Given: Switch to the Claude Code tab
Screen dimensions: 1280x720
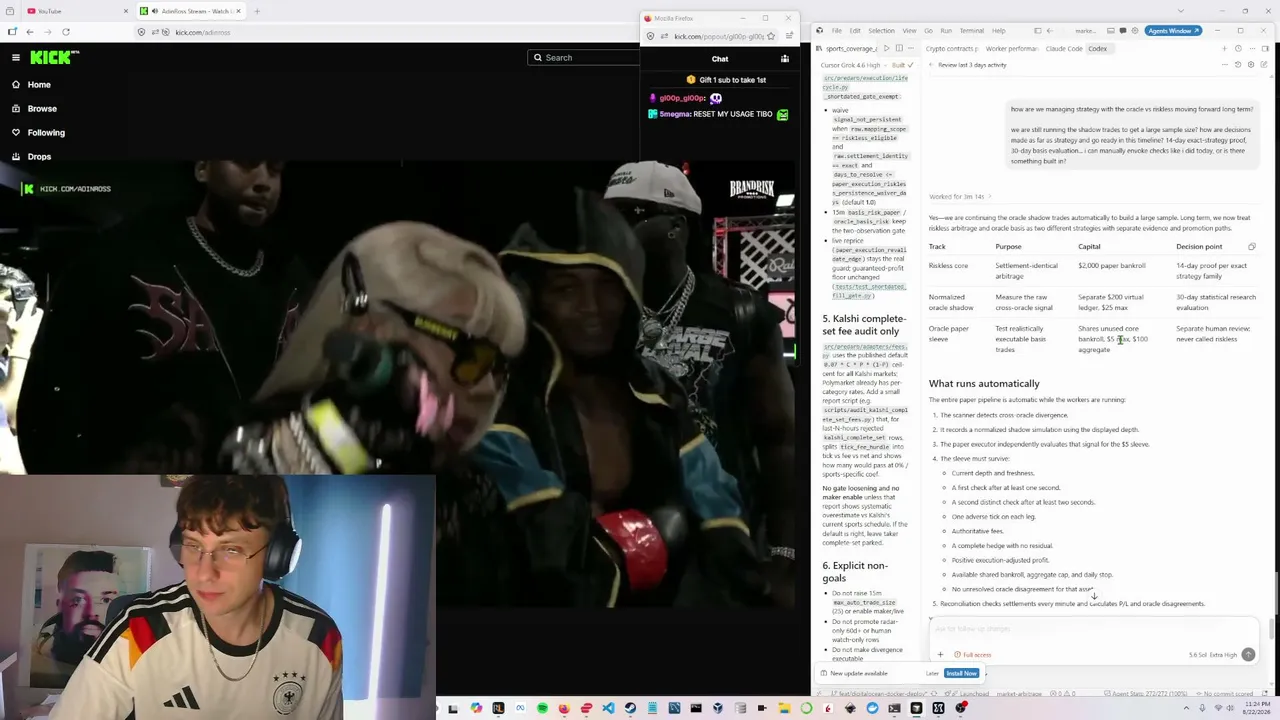Looking at the screenshot, I should tap(1063, 48).
